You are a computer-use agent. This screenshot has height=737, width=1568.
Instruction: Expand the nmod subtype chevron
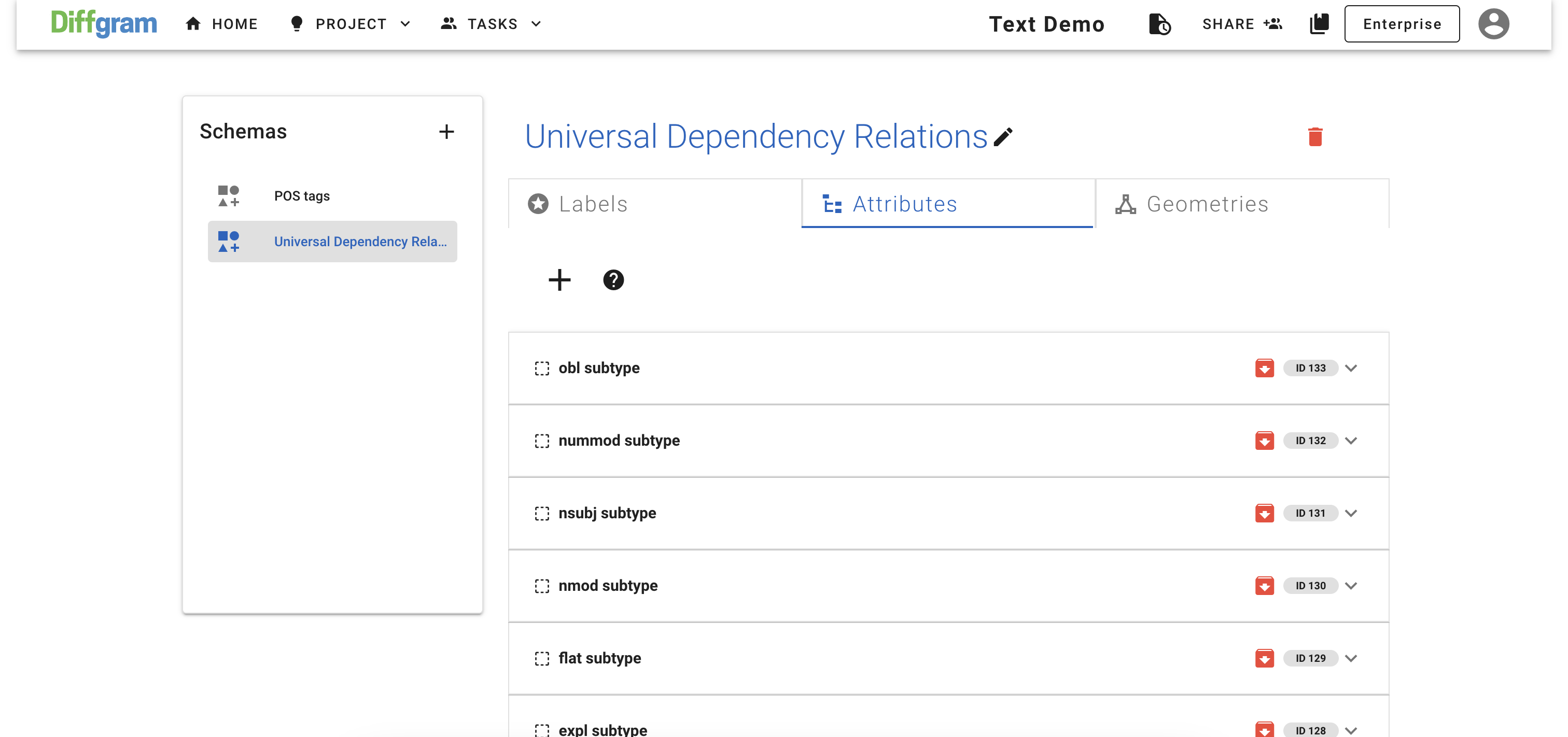click(x=1351, y=586)
